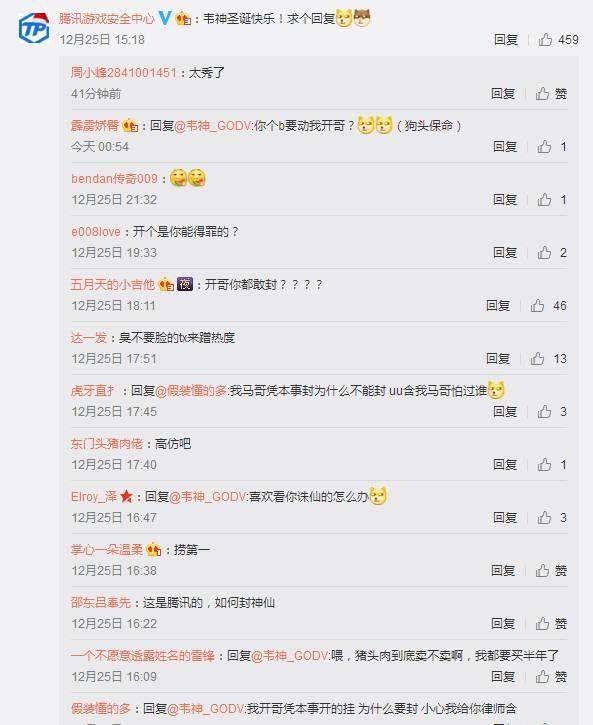
Task: Open 一个不愿意透露姓名的雷锋 profile
Action: pos(143,656)
